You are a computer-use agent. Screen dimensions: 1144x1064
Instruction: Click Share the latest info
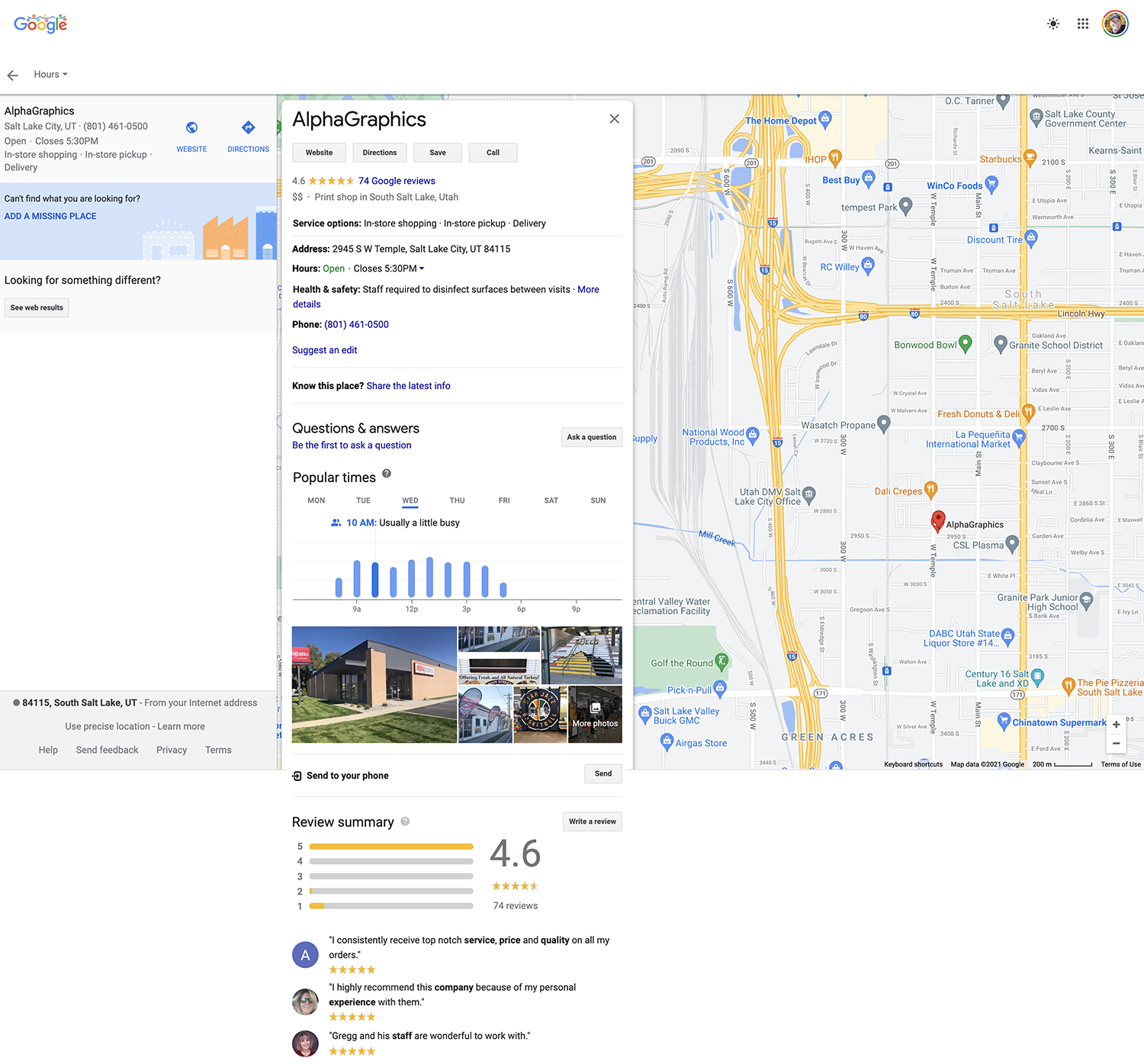pyautogui.click(x=408, y=386)
